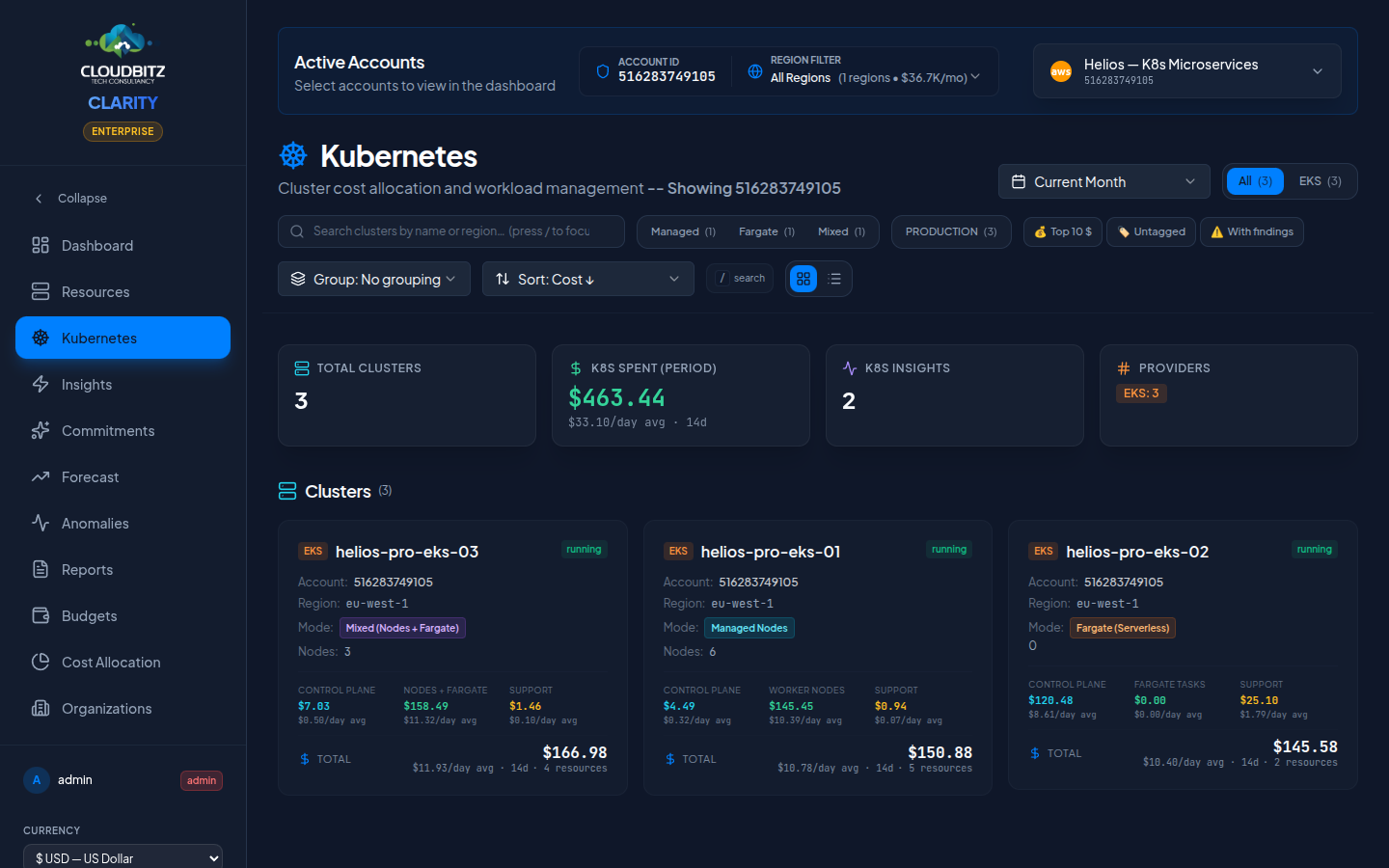Image resolution: width=1389 pixels, height=868 pixels.
Task: Click the Insights lightning bolt icon
Action: coord(41,384)
